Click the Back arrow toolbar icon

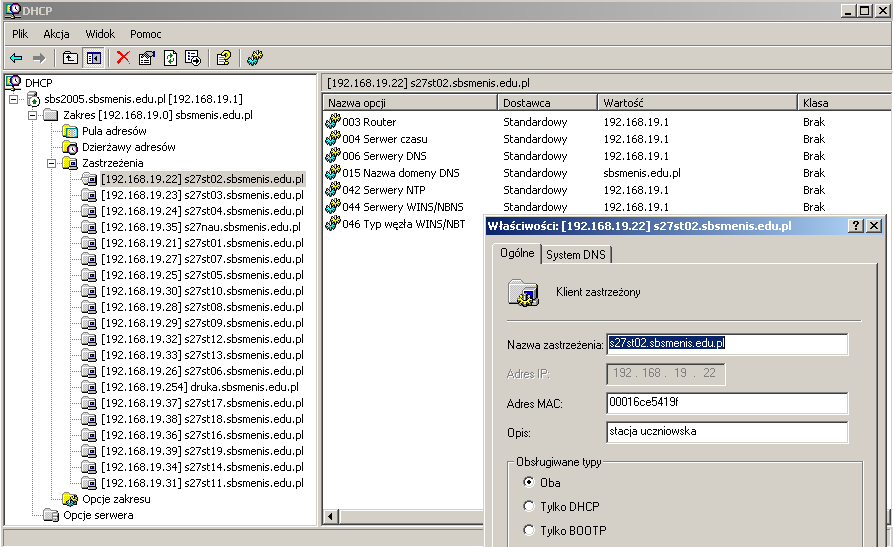pyautogui.click(x=16, y=58)
